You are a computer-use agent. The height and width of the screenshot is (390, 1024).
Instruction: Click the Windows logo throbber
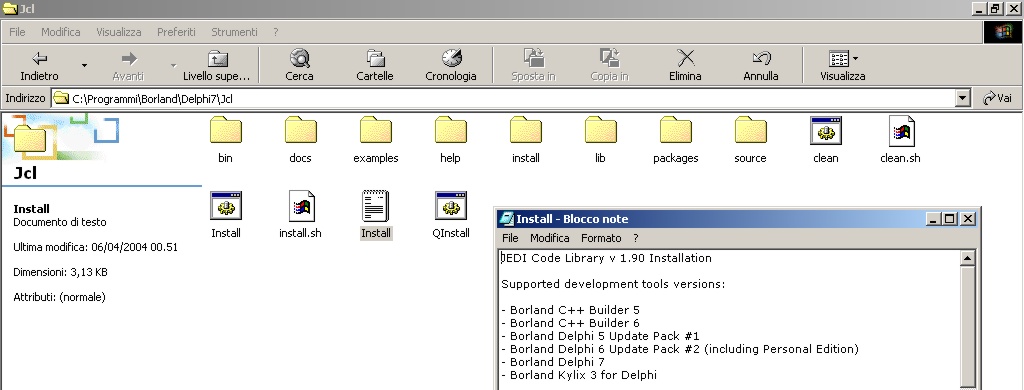(x=1002, y=32)
